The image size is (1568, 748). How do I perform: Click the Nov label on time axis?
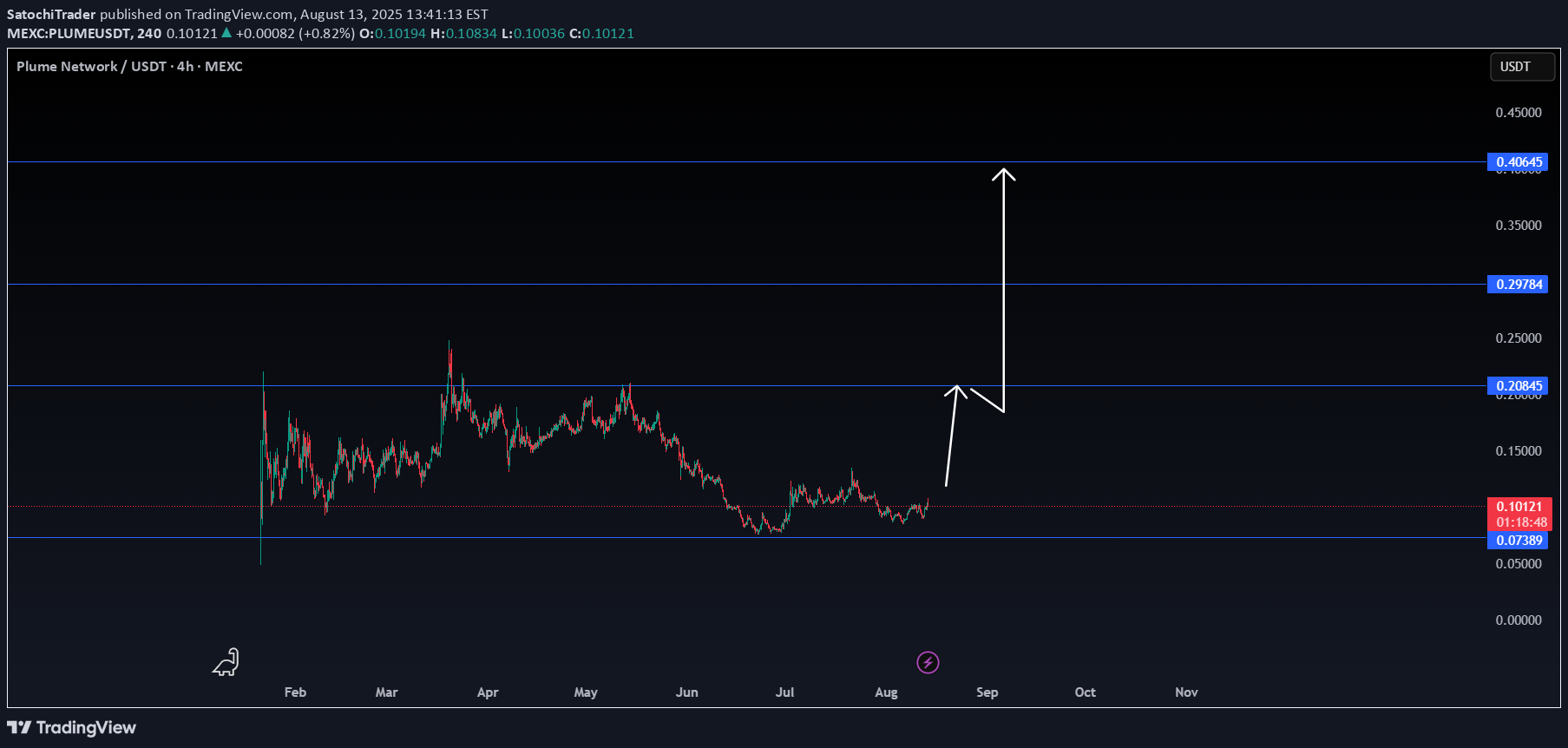(x=1186, y=692)
